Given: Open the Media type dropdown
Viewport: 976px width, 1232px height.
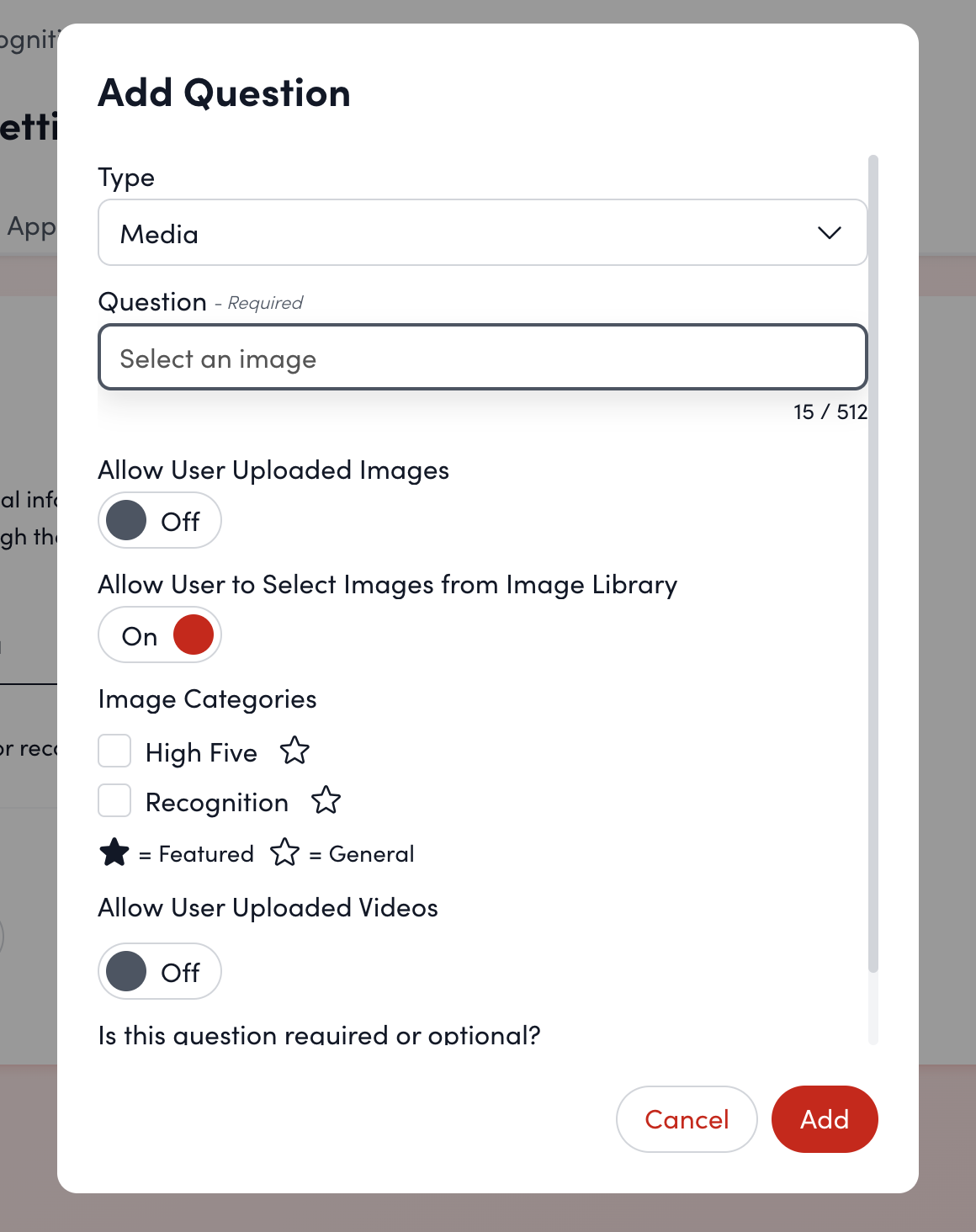Looking at the screenshot, I should pyautogui.click(x=482, y=233).
